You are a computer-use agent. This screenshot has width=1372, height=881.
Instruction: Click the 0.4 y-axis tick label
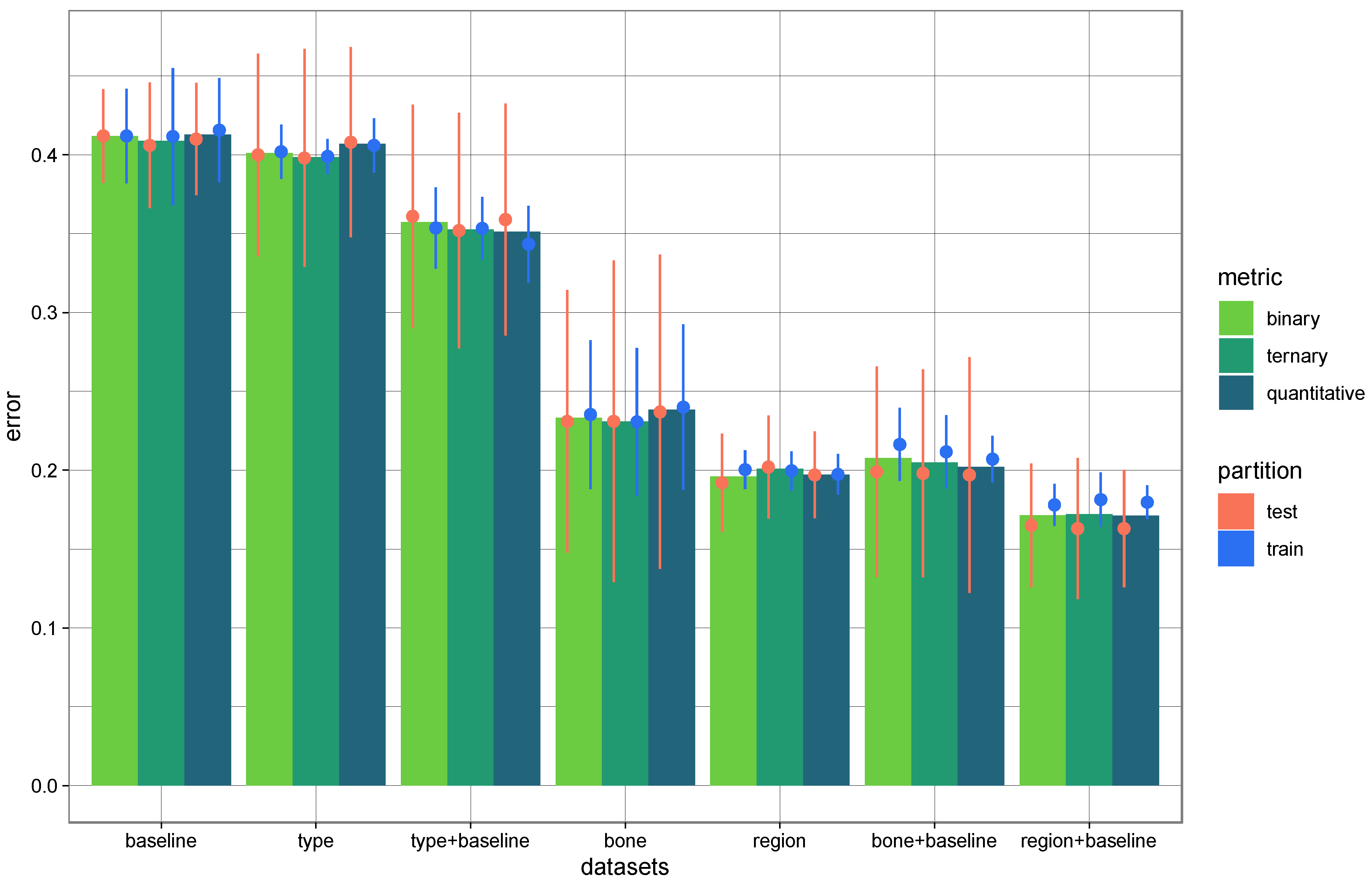click(44, 155)
